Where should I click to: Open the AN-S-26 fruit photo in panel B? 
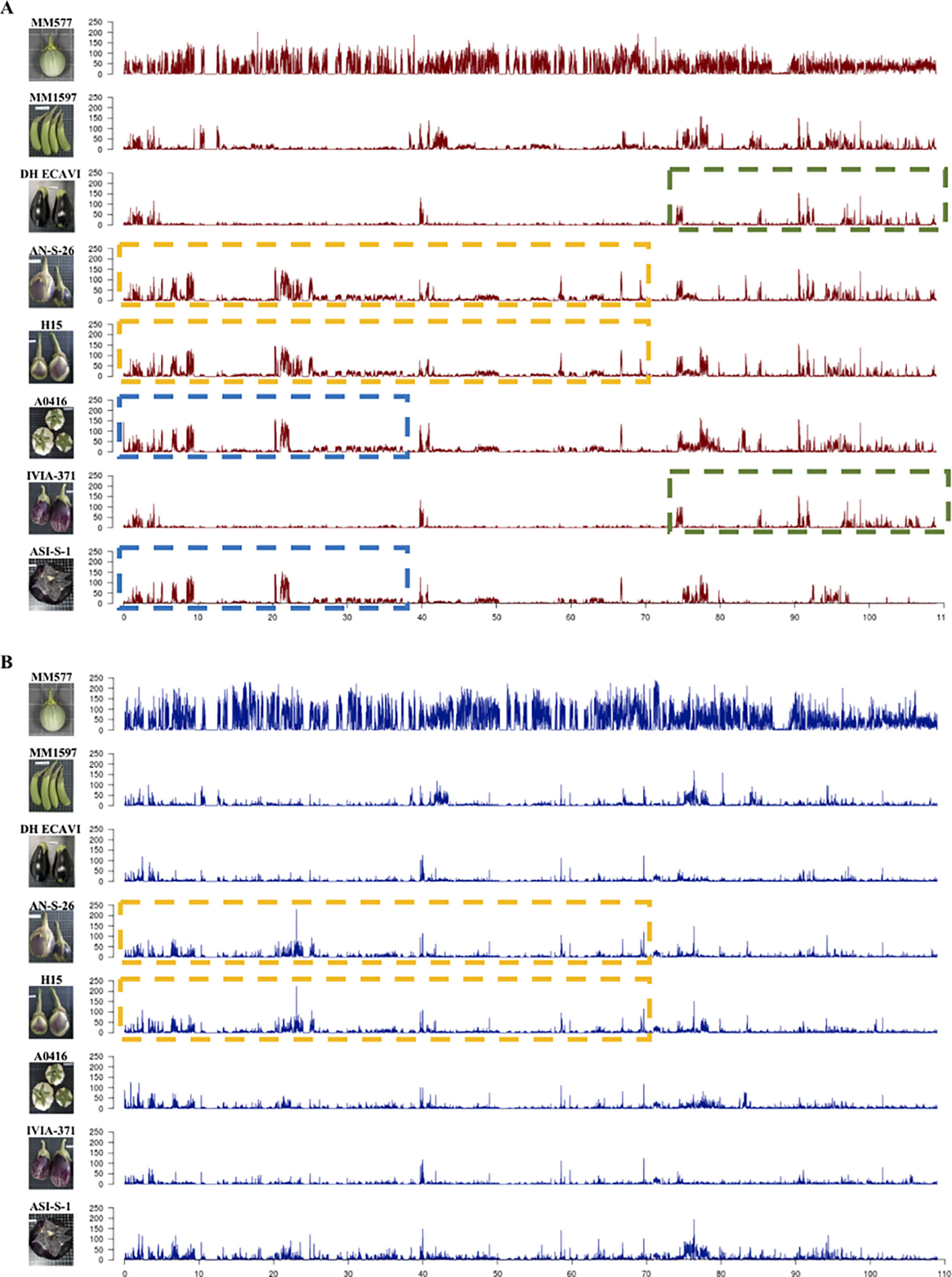[x=51, y=937]
